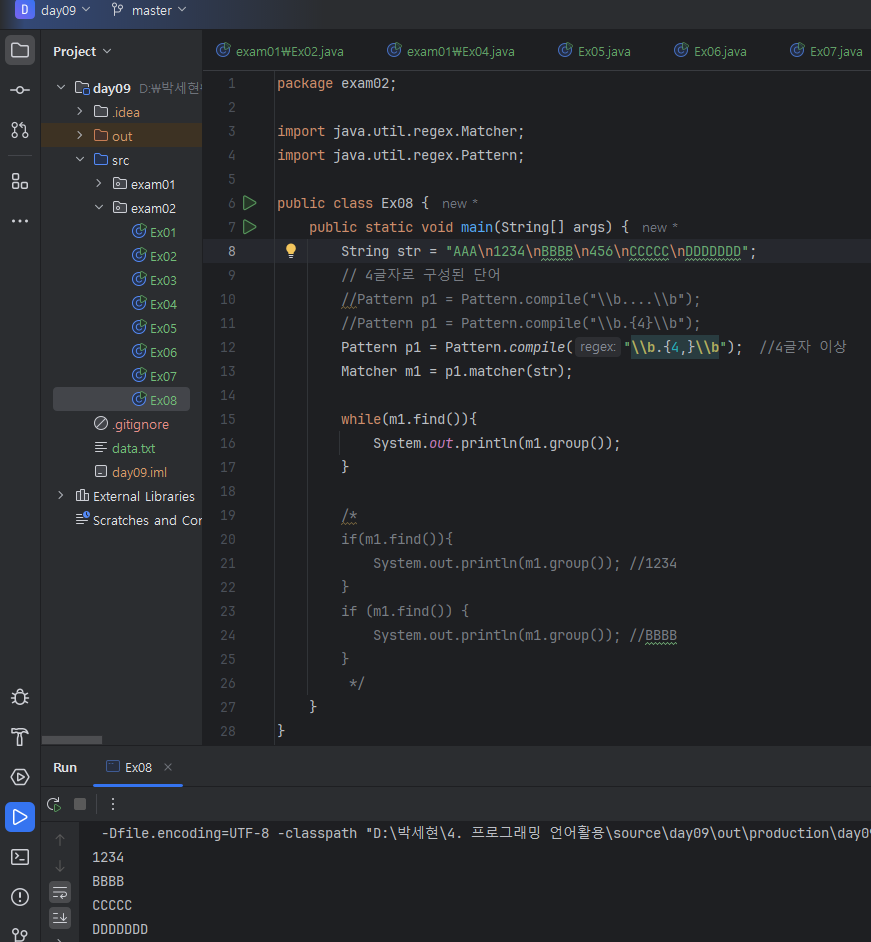This screenshot has height=942, width=871.
Task: Go down the stack trace arrow
Action: click(x=60, y=866)
